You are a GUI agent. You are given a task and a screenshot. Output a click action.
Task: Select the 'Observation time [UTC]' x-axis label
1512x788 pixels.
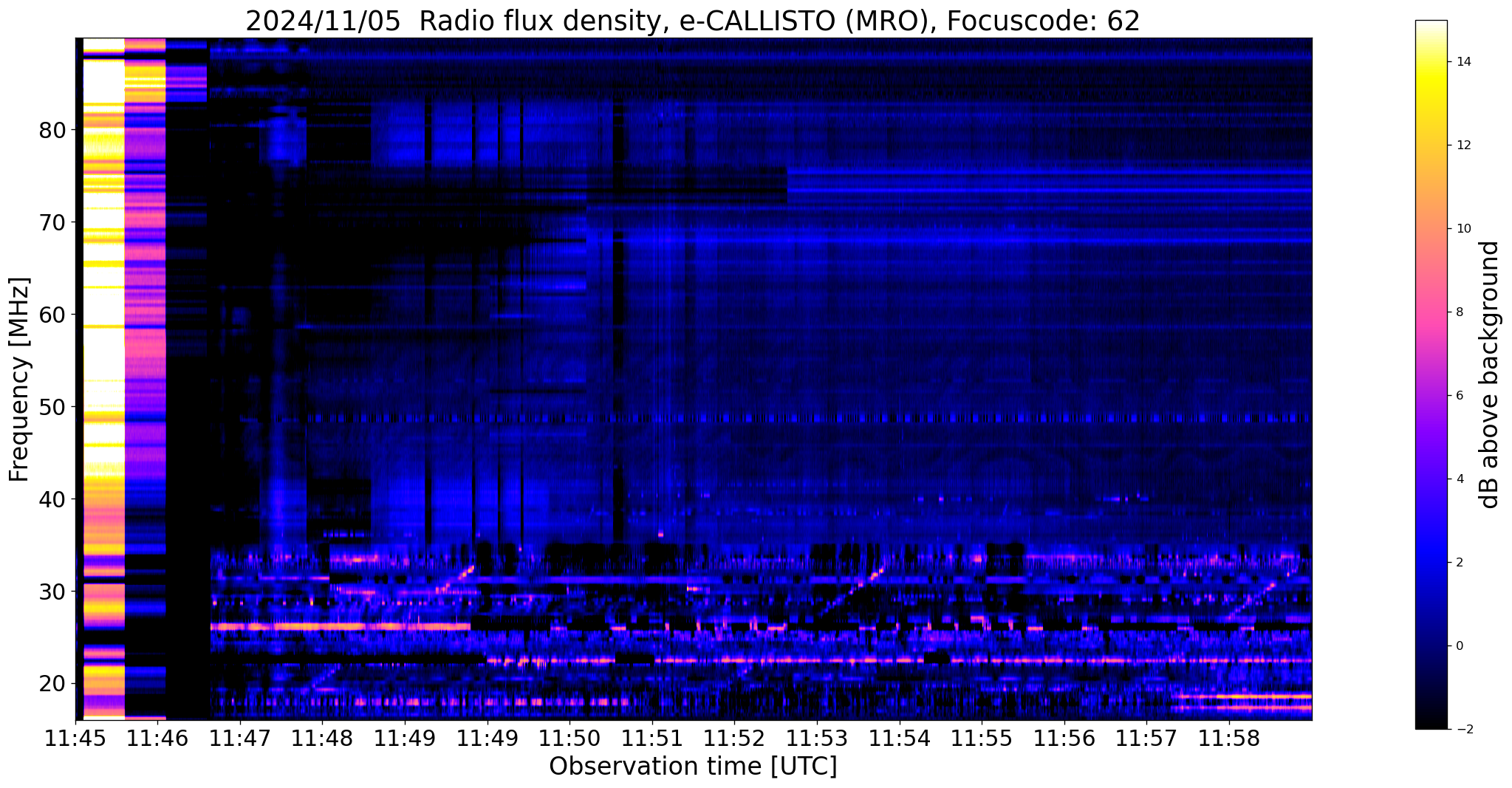coord(693,767)
